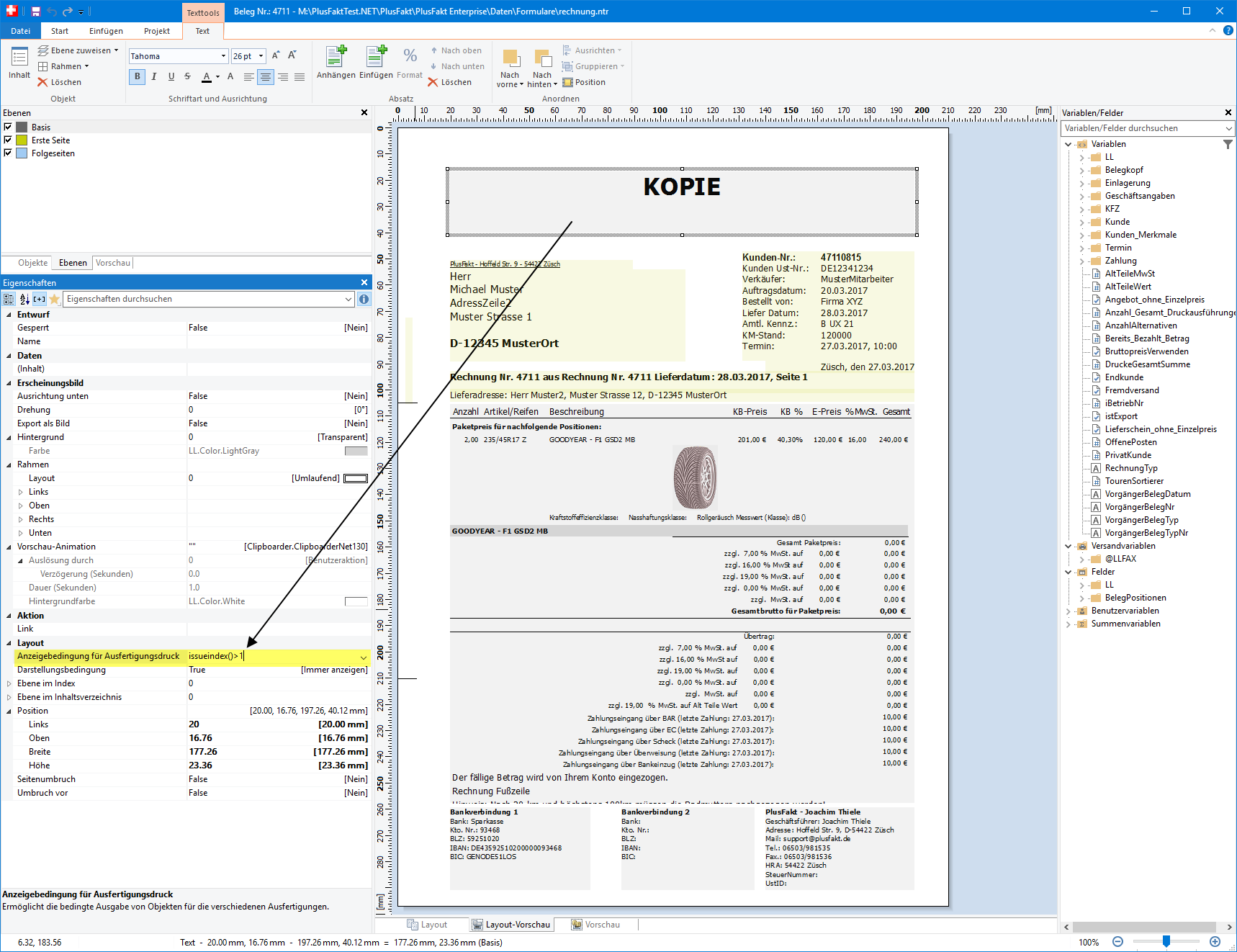Filter the Variablen list
The width and height of the screenshot is (1237, 952).
[1228, 144]
